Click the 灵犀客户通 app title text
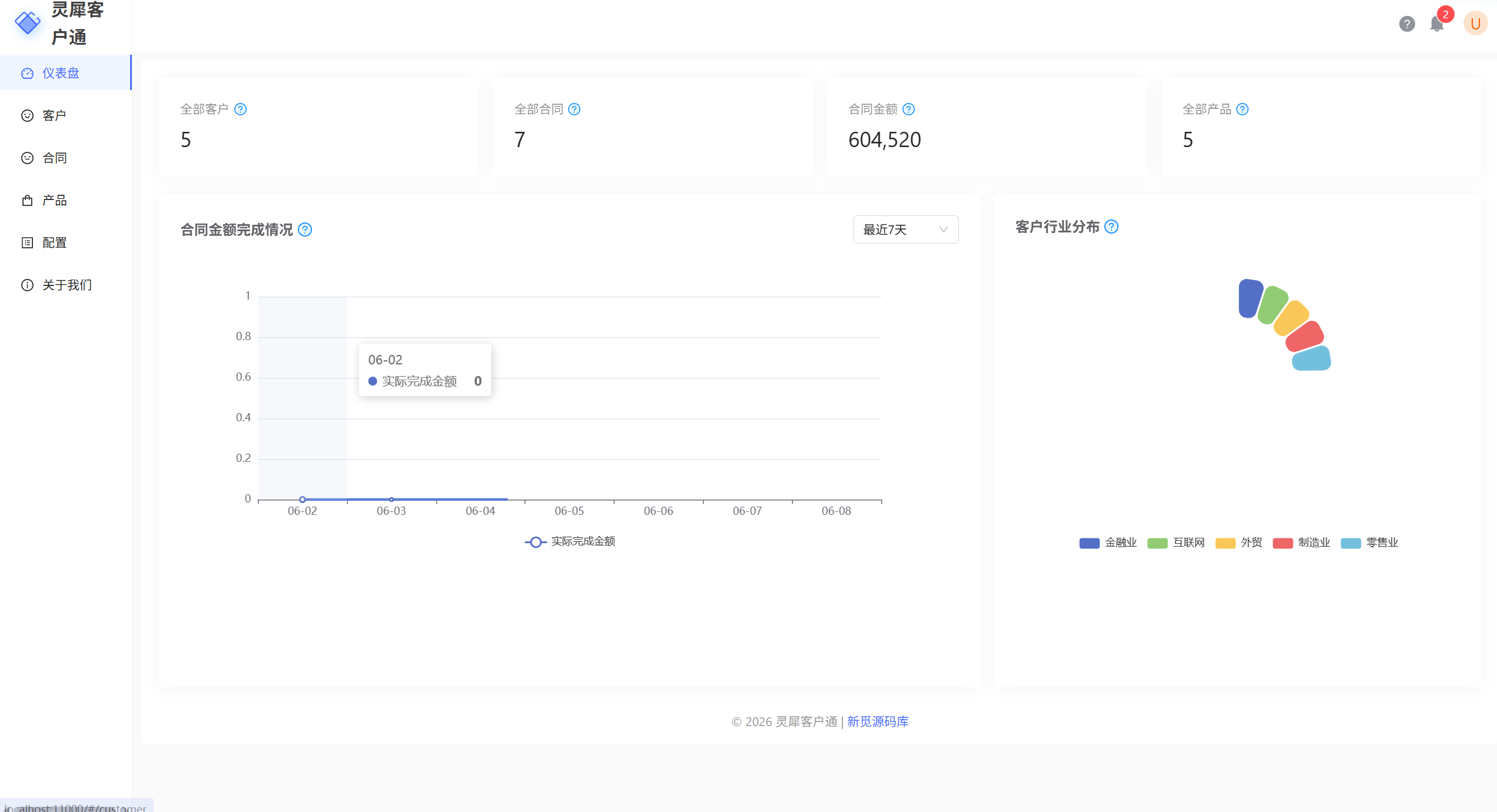Image resolution: width=1497 pixels, height=812 pixels. (78, 24)
